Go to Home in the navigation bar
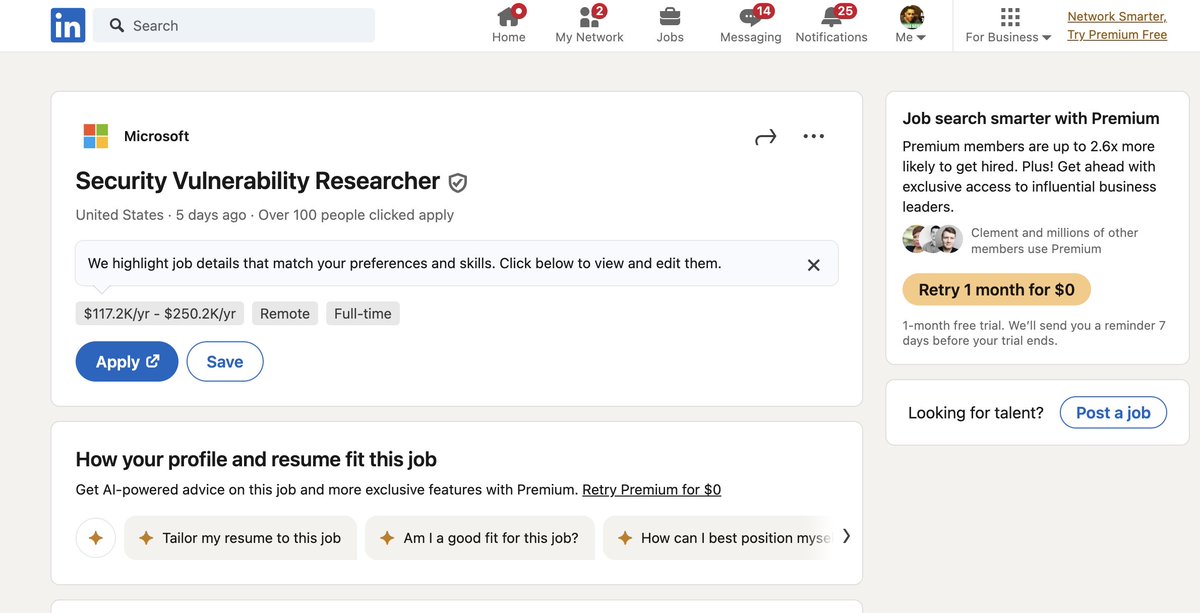1200x613 pixels. coord(509,25)
